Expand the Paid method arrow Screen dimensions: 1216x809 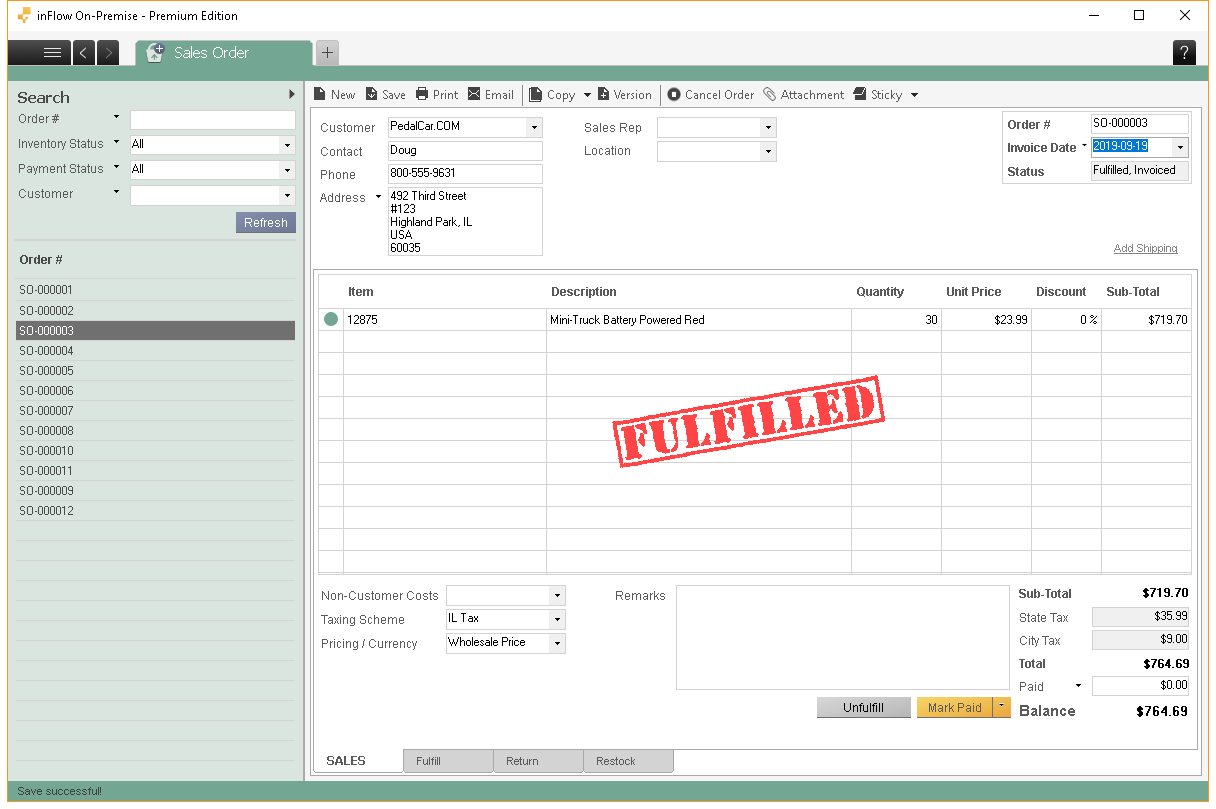[1078, 686]
